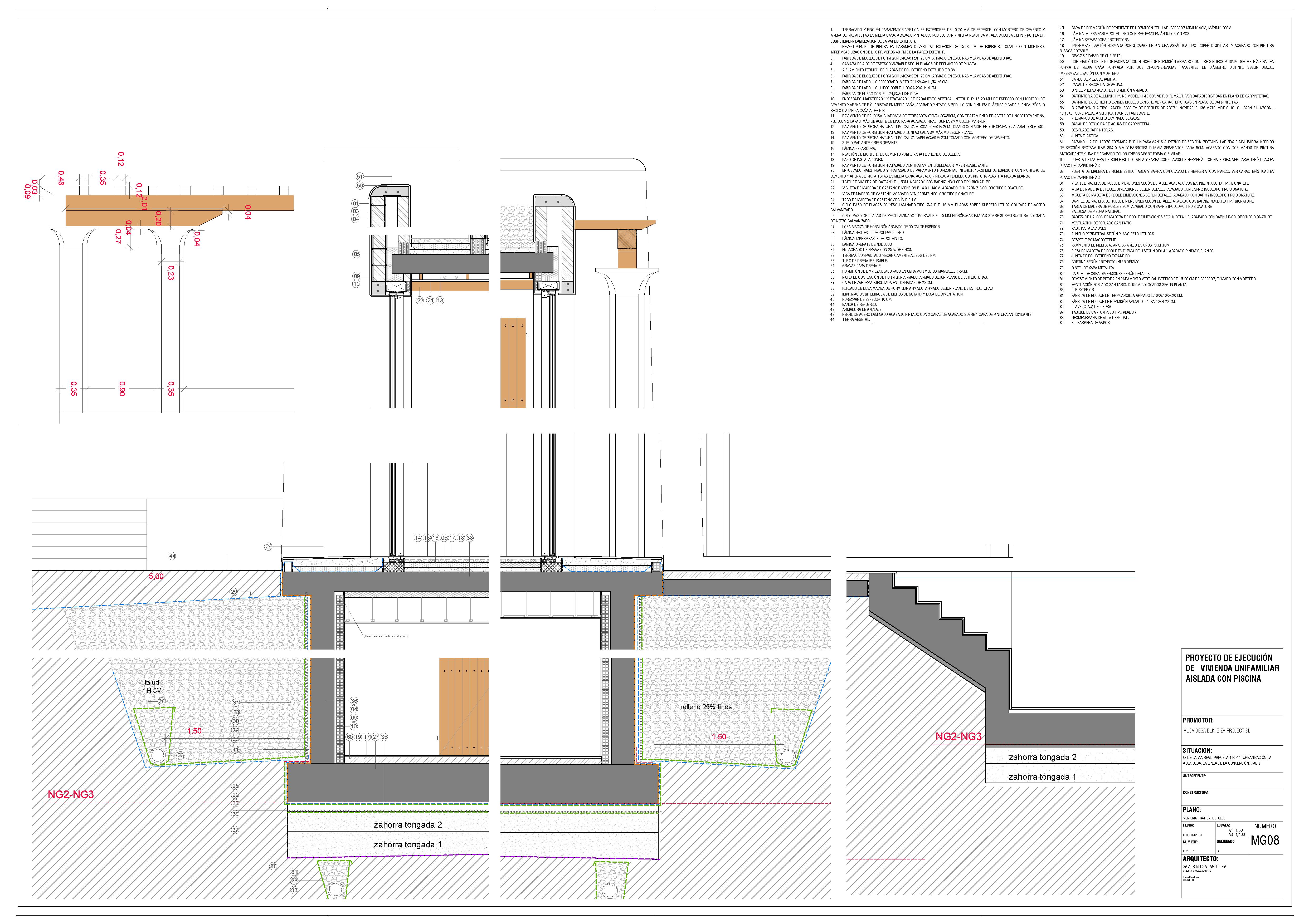This screenshot has width=1309, height=924.
Task: Click the red '0,23' dimension on column
Action: (x=171, y=273)
